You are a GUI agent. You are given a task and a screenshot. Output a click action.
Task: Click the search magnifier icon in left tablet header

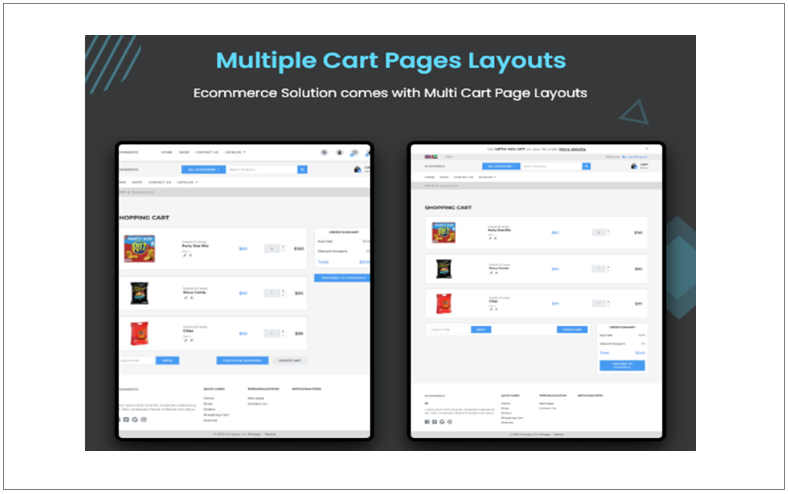324,153
